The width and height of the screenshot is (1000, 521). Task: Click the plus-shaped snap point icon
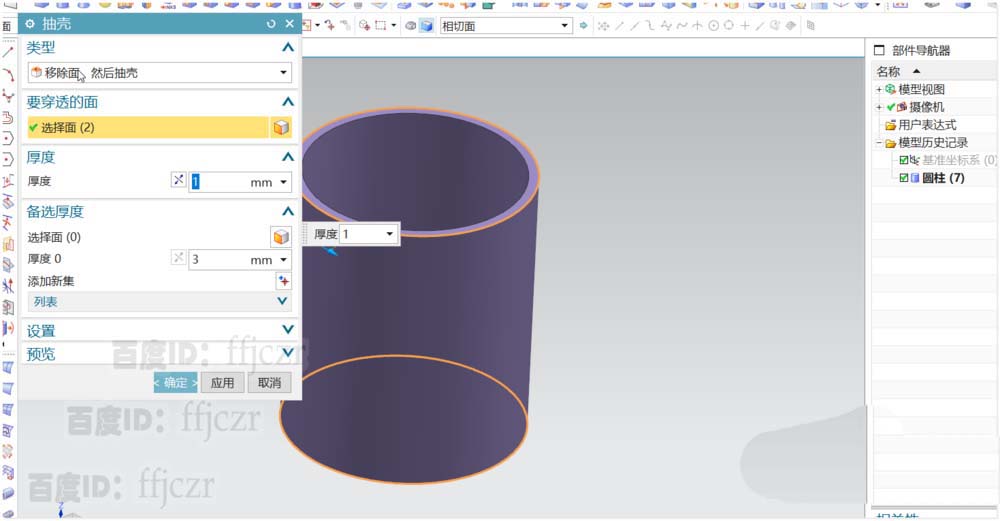click(744, 26)
